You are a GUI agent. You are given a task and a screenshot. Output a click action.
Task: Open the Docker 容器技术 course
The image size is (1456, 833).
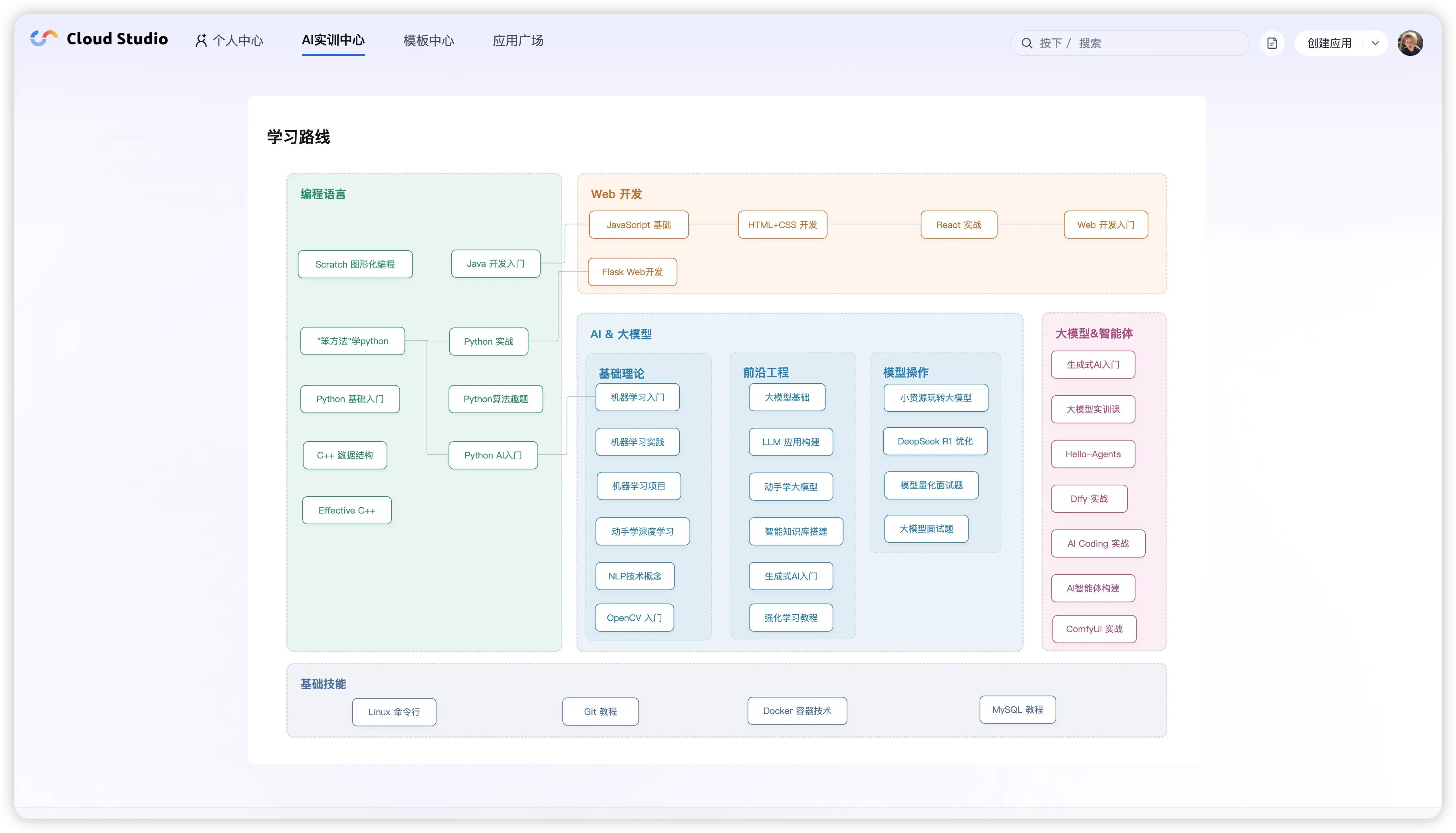coord(797,710)
